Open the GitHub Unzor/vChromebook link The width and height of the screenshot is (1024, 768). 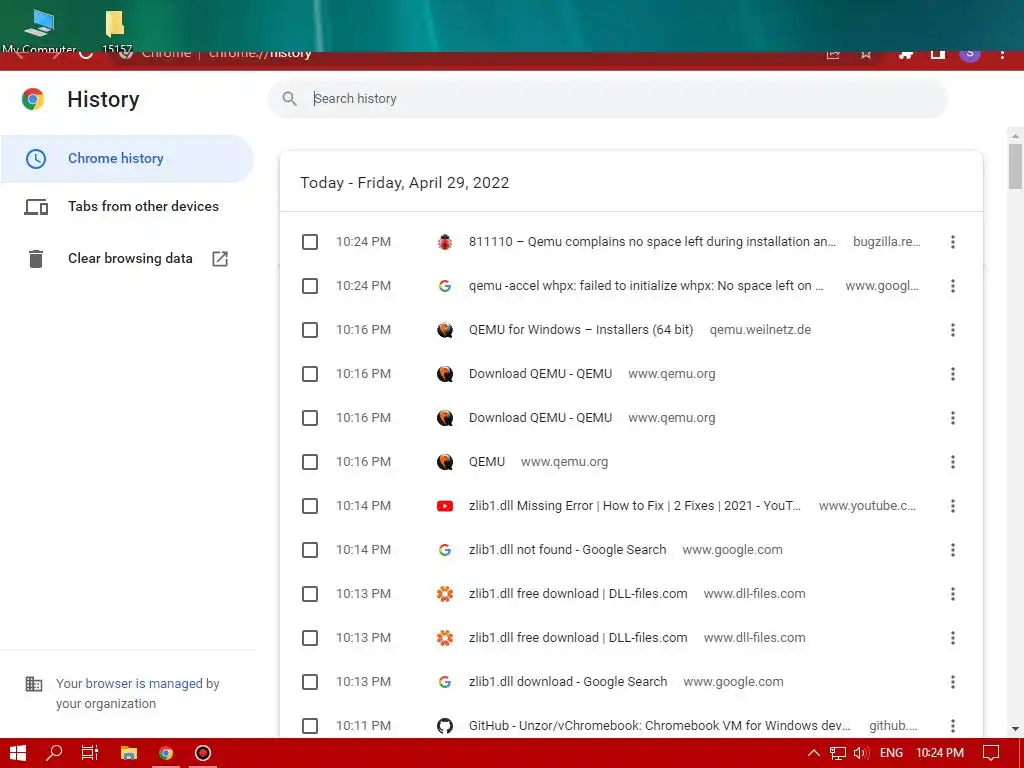coord(659,726)
